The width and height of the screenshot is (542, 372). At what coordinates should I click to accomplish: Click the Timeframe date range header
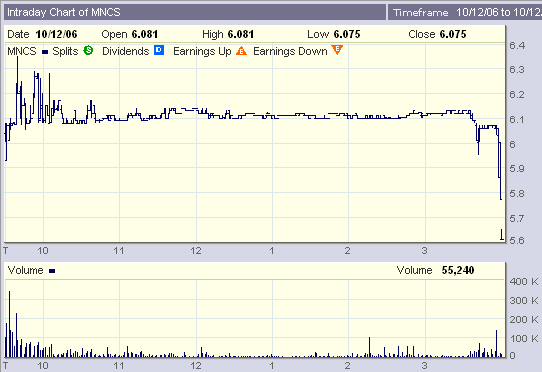click(465, 12)
